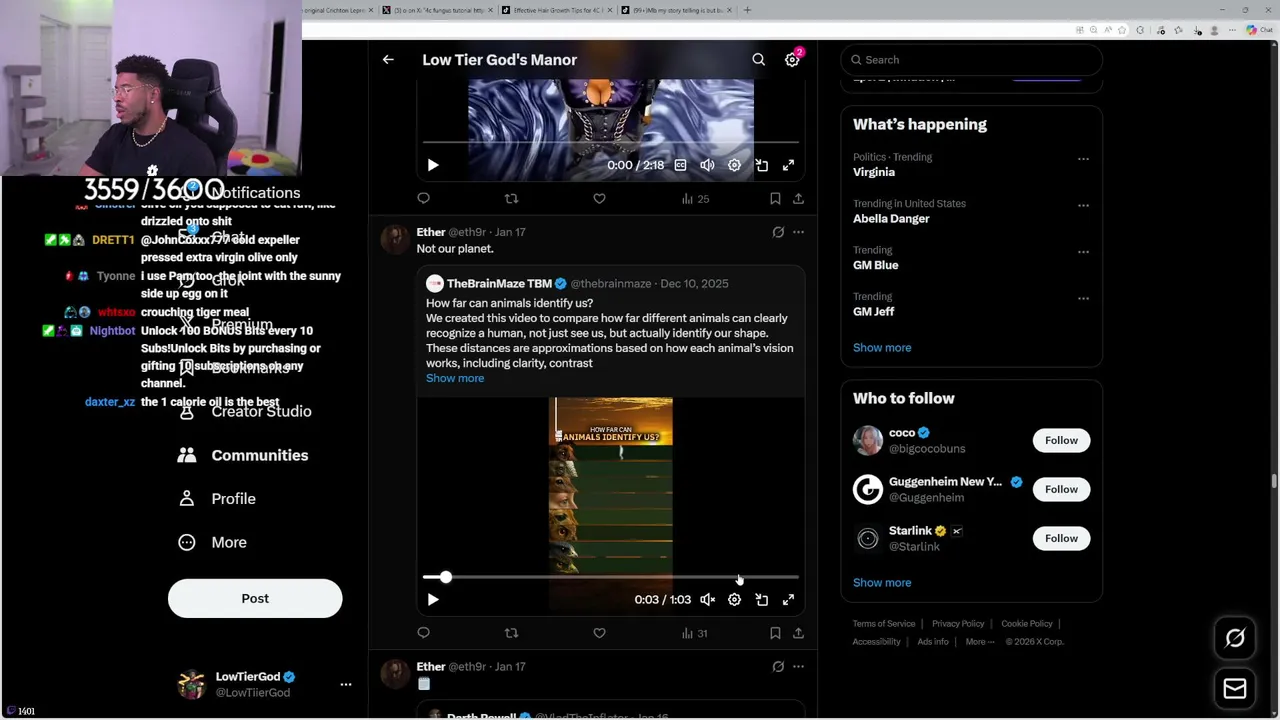Open Creator Studio in left navigation

pyautogui.click(x=245, y=412)
